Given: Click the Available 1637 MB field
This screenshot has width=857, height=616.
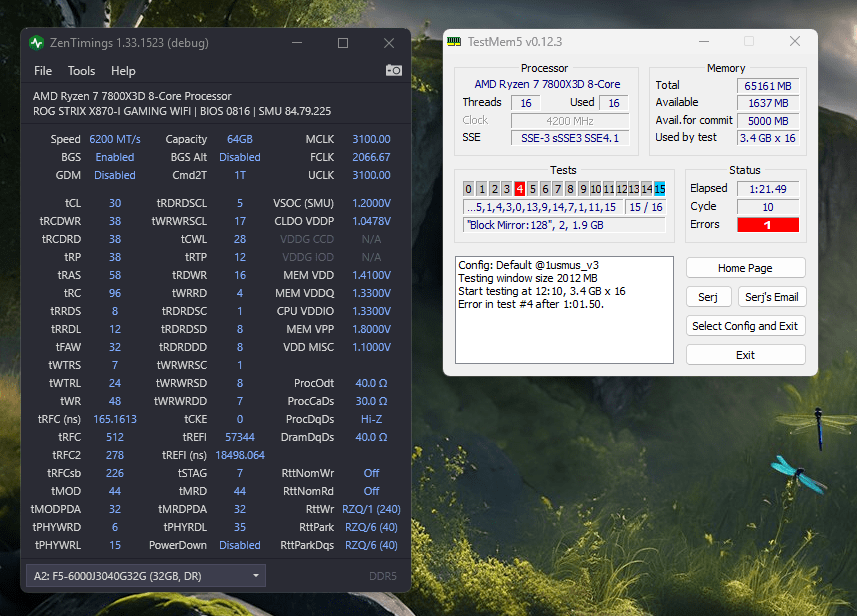Looking at the screenshot, I should [768, 103].
